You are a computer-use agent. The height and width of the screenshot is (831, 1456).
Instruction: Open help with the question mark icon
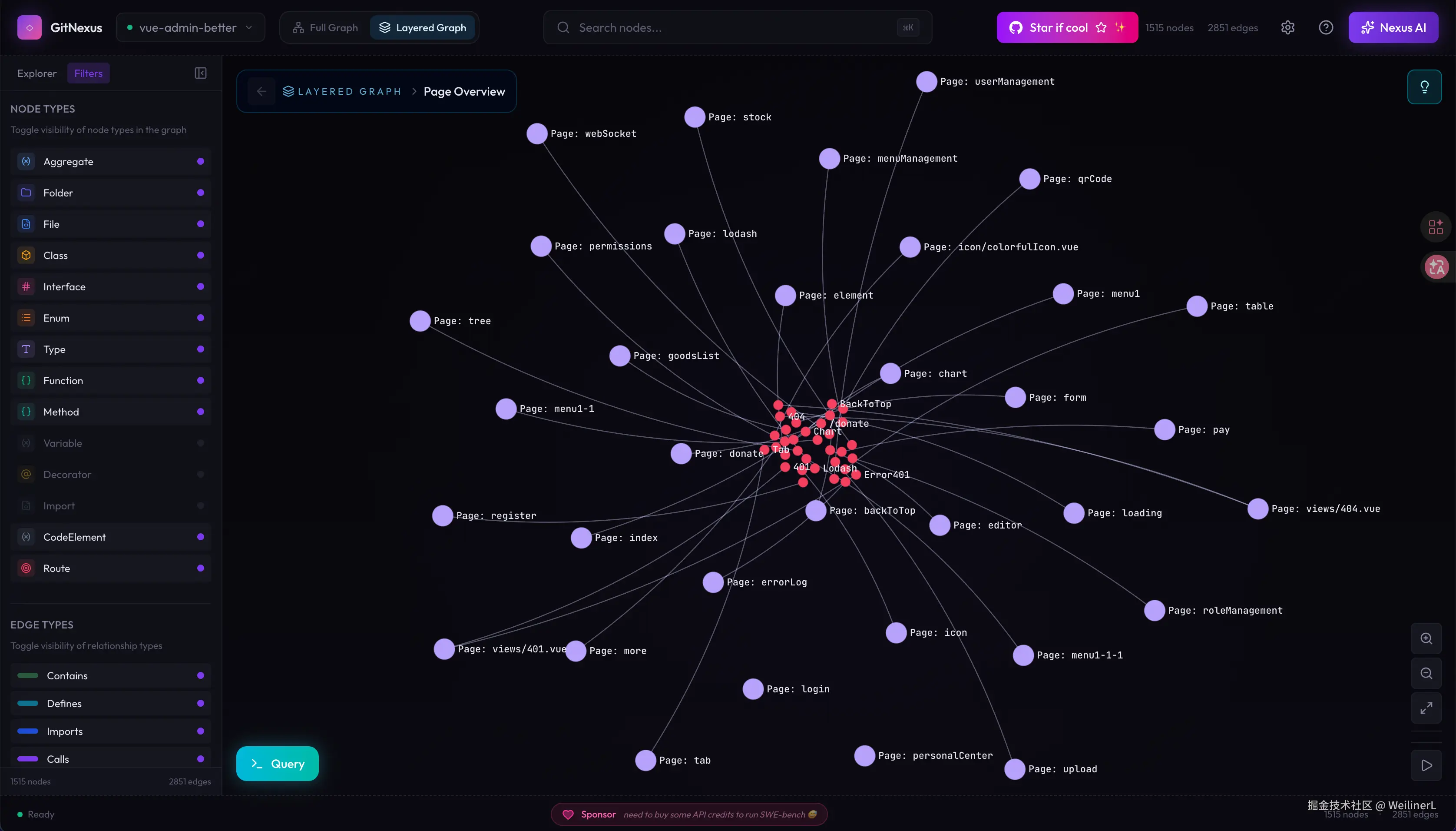(x=1326, y=27)
